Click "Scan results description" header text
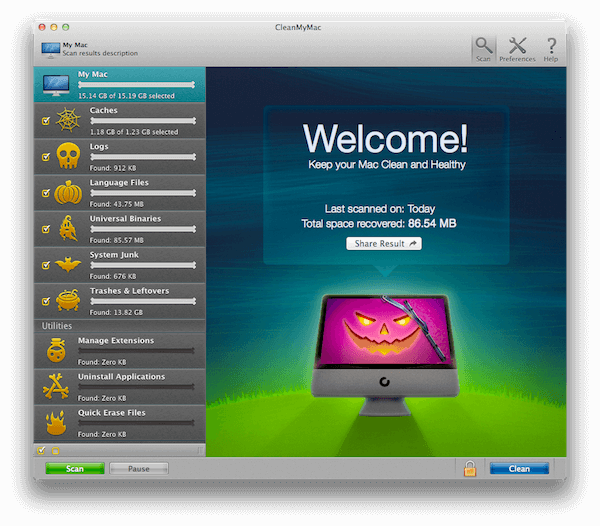Viewport: 600px width, 526px height. [x=100, y=53]
